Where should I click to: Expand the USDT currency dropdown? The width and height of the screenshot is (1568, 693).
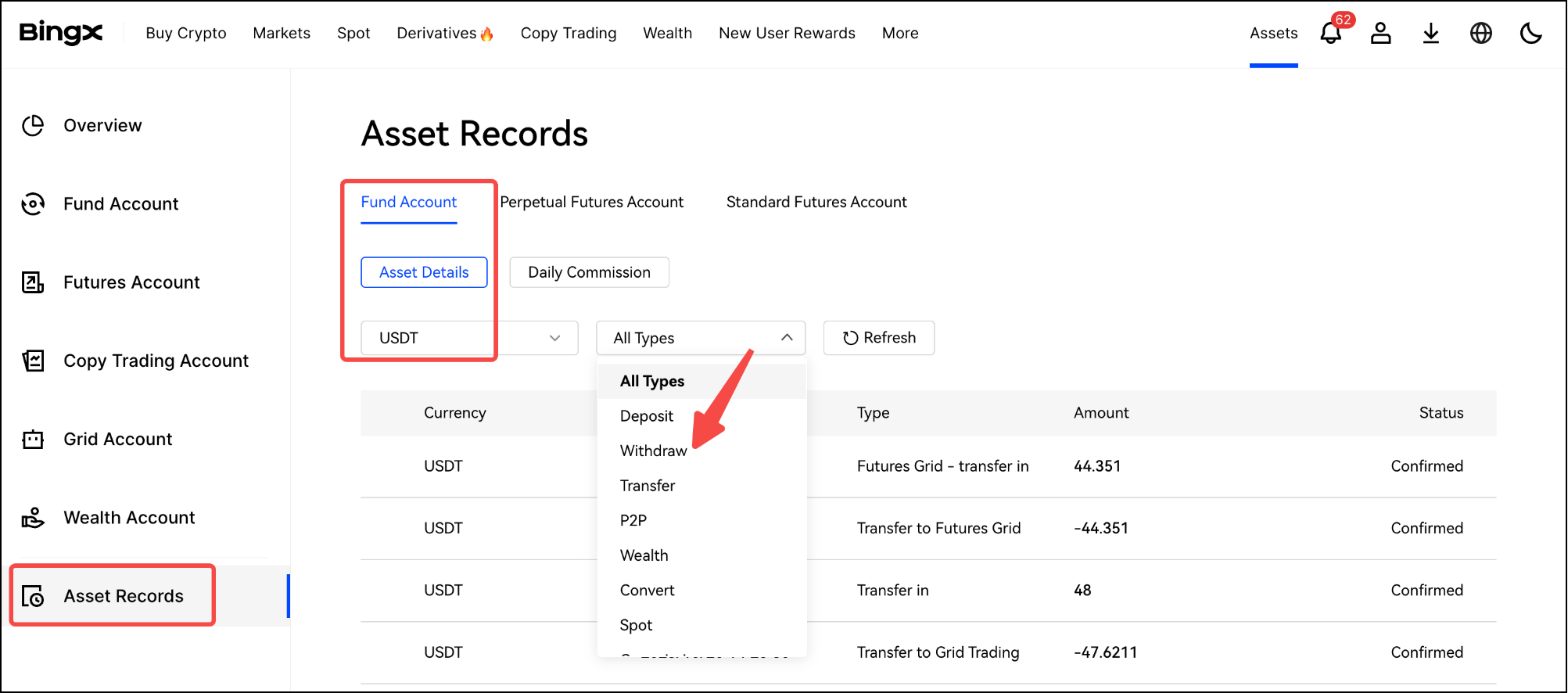[469, 338]
